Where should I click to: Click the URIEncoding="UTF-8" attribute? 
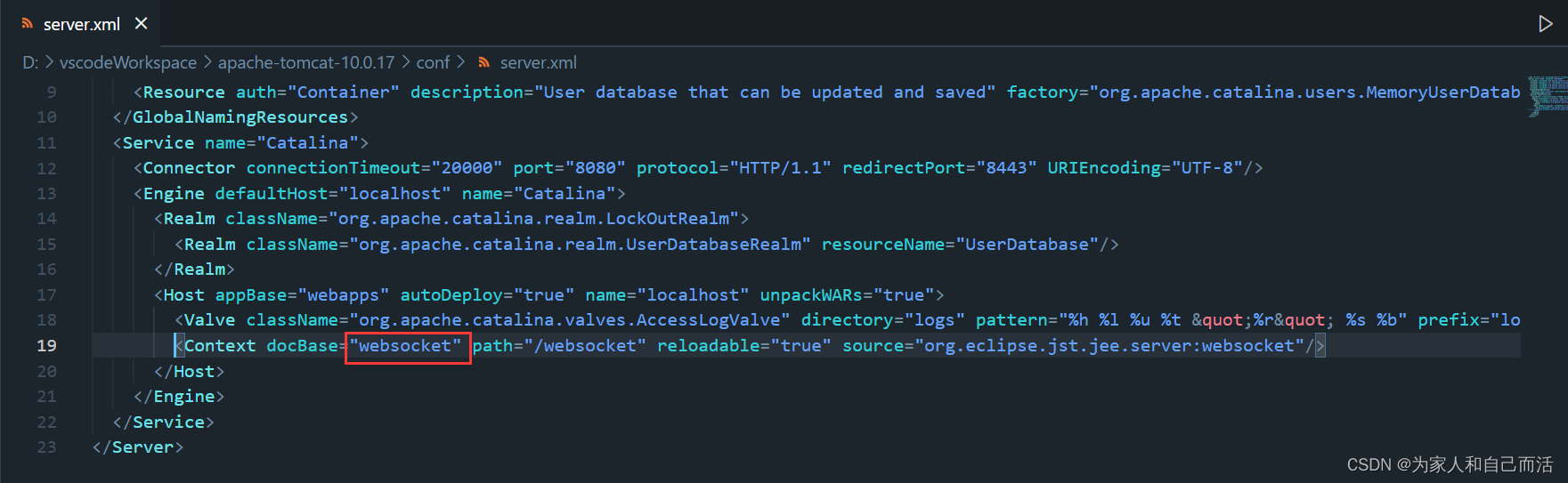click(x=1145, y=168)
